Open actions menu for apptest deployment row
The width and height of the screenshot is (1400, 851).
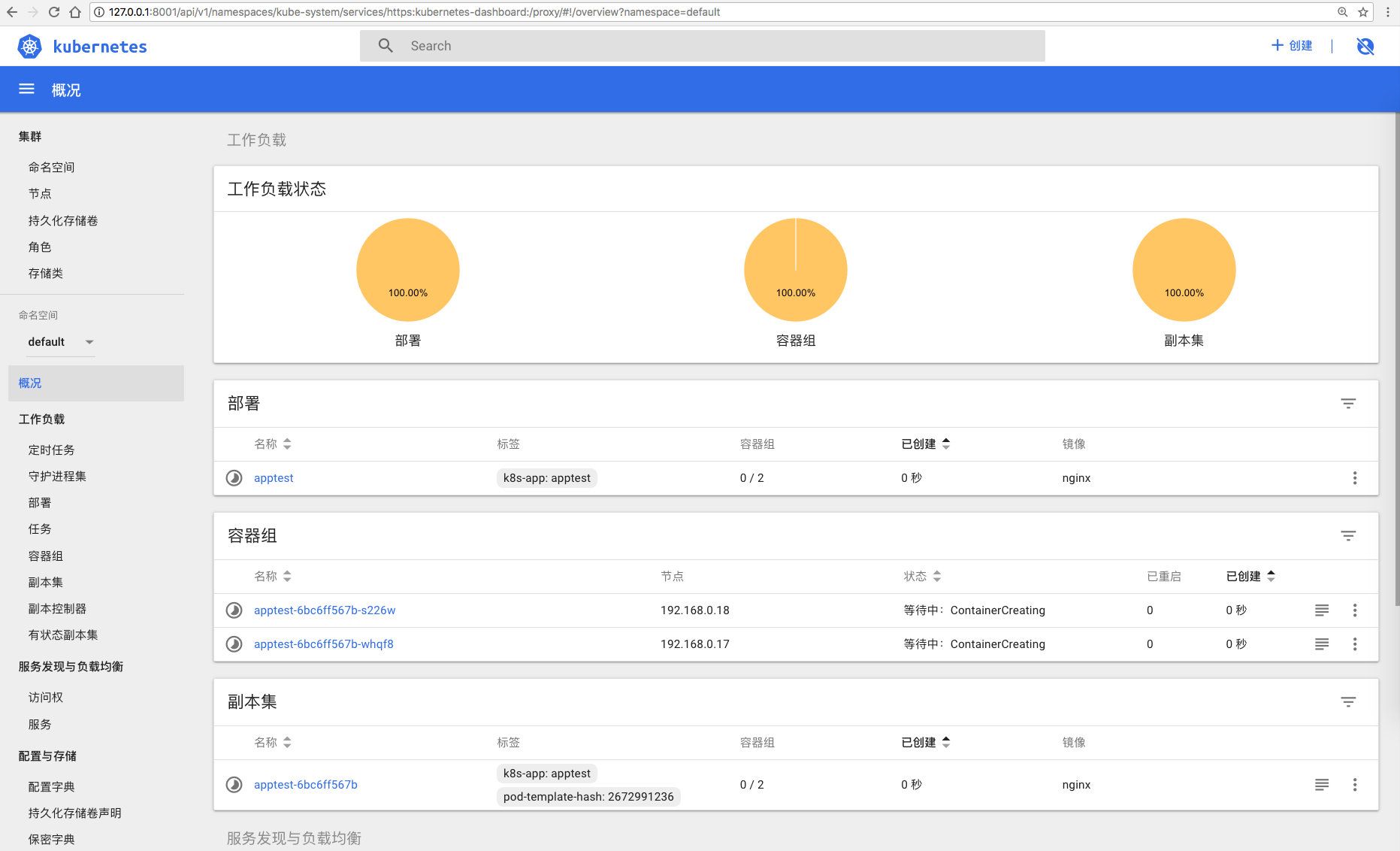pos(1355,478)
